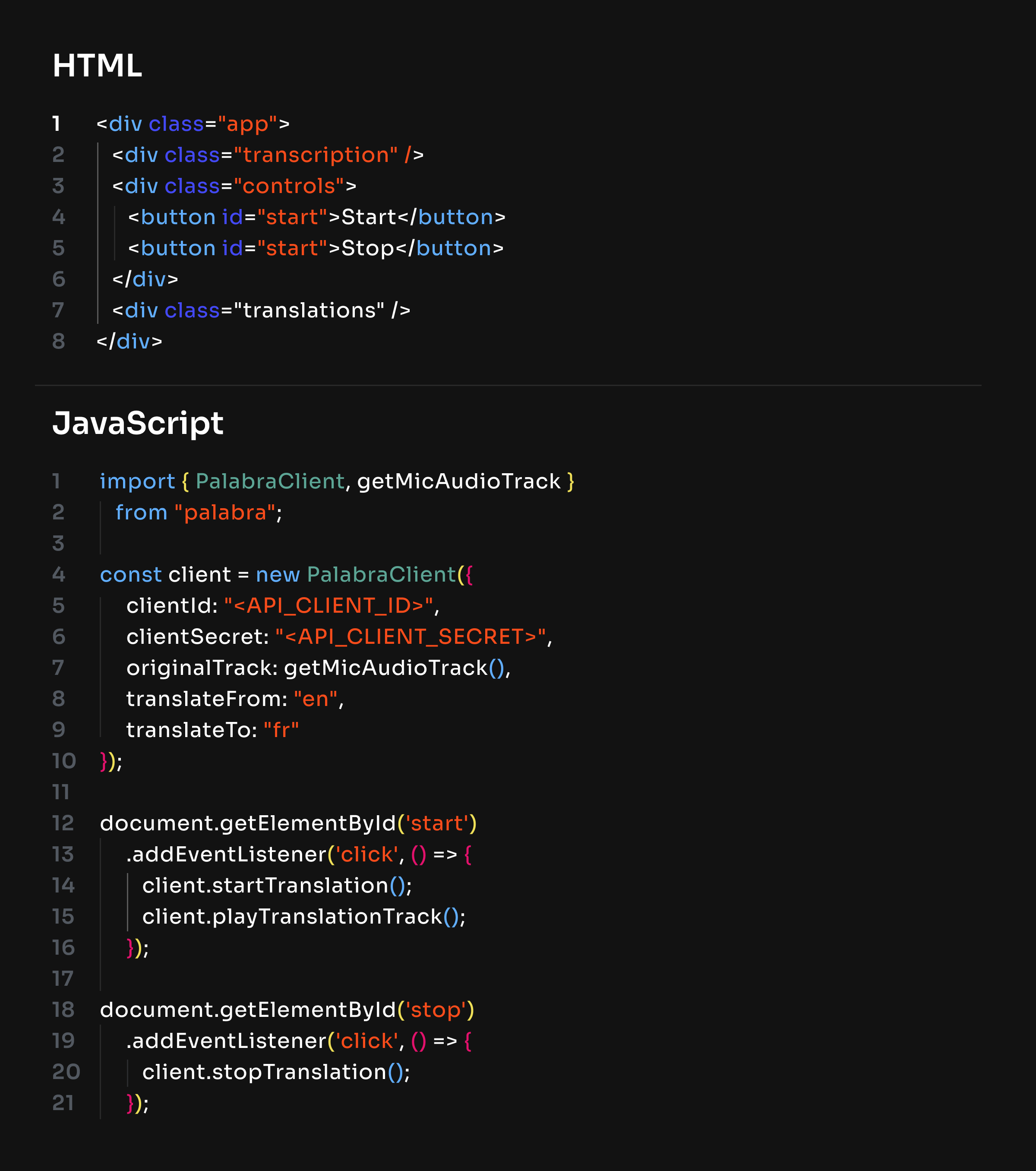Click line number 1 in HTML block

[56, 124]
